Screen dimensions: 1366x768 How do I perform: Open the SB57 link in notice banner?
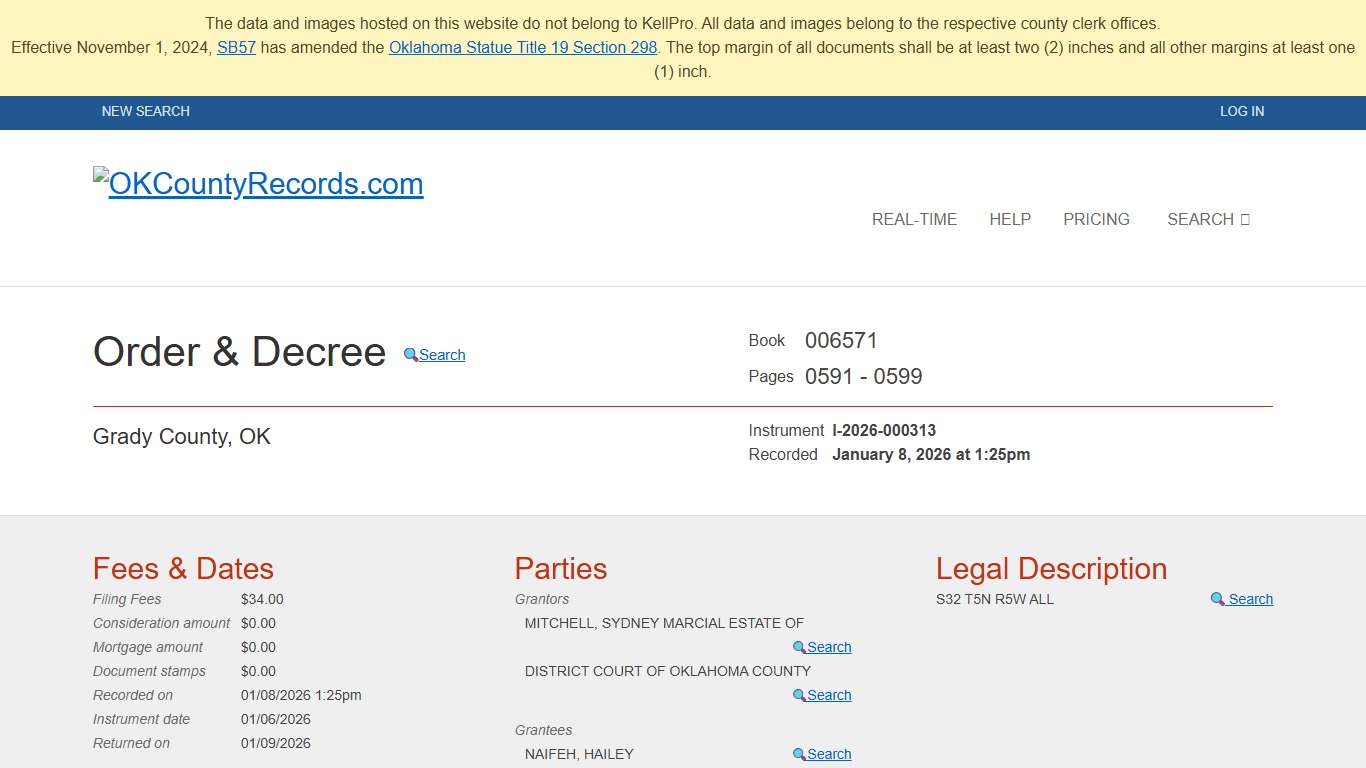point(236,47)
